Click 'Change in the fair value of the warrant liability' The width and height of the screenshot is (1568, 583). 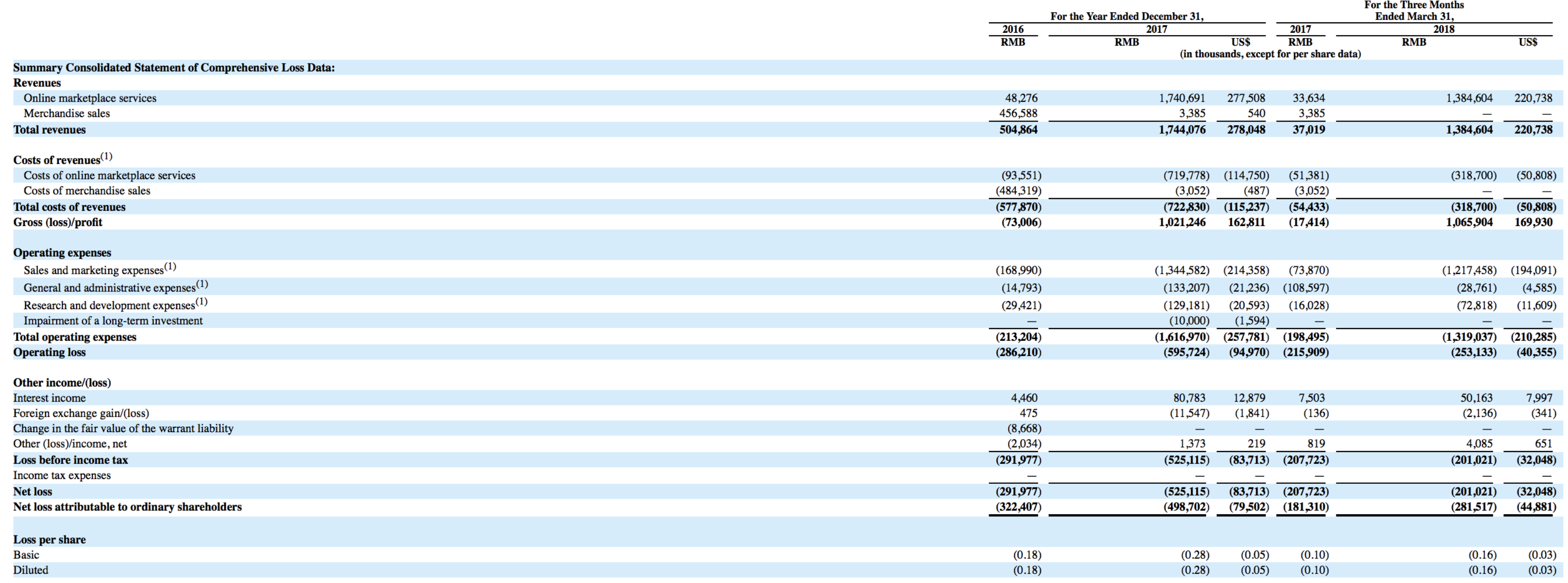123,428
